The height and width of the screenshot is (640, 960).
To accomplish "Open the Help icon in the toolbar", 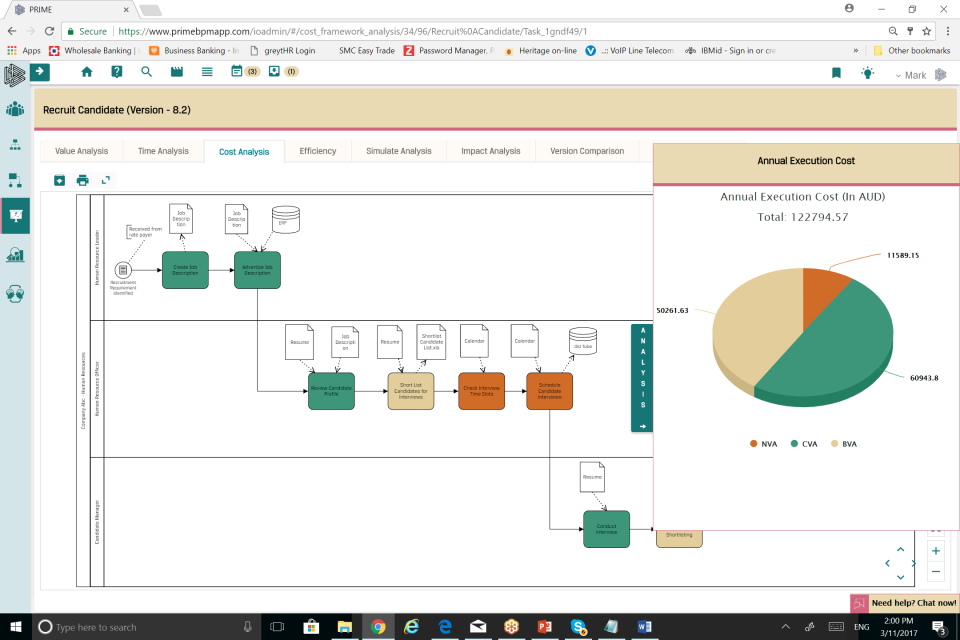I will (x=117, y=72).
